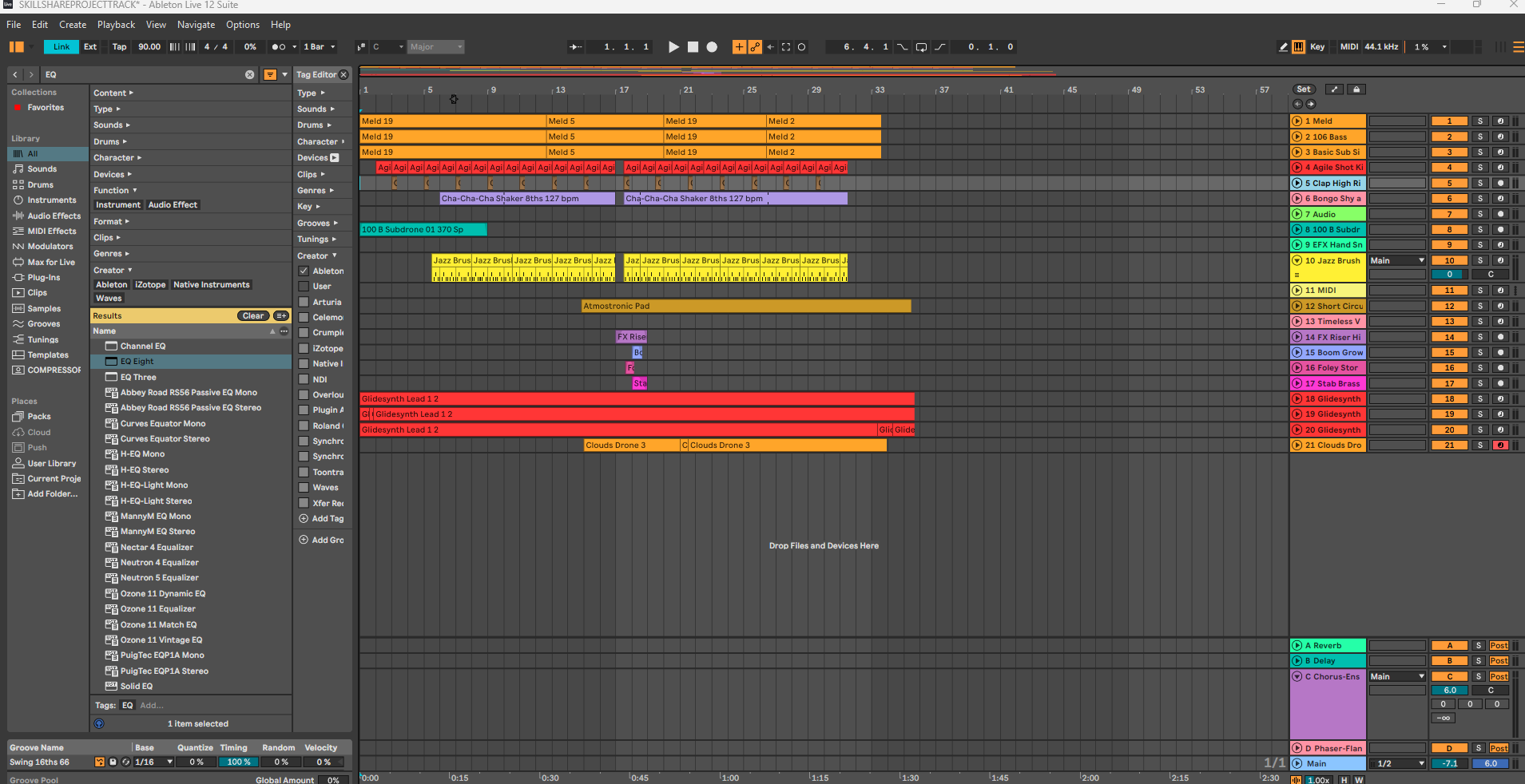Arm the 21 Clouds Dro track
Viewport: 1525px width, 784px height.
pyautogui.click(x=1500, y=445)
